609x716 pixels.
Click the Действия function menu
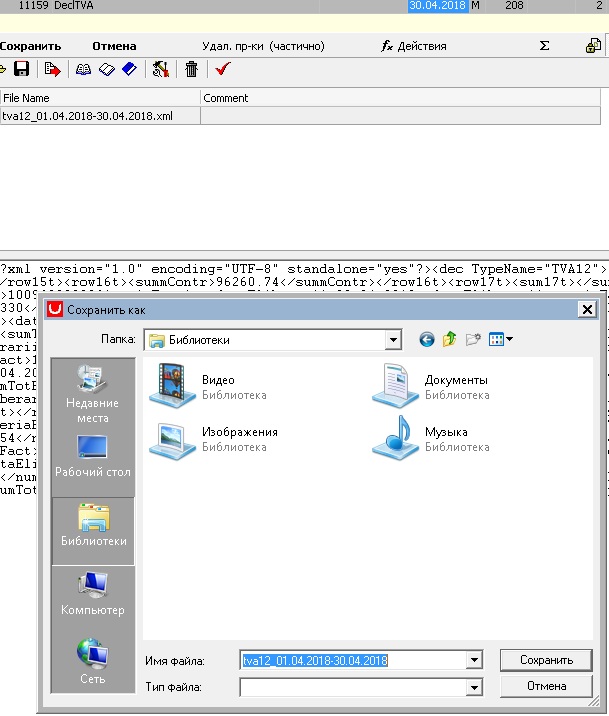coord(414,46)
